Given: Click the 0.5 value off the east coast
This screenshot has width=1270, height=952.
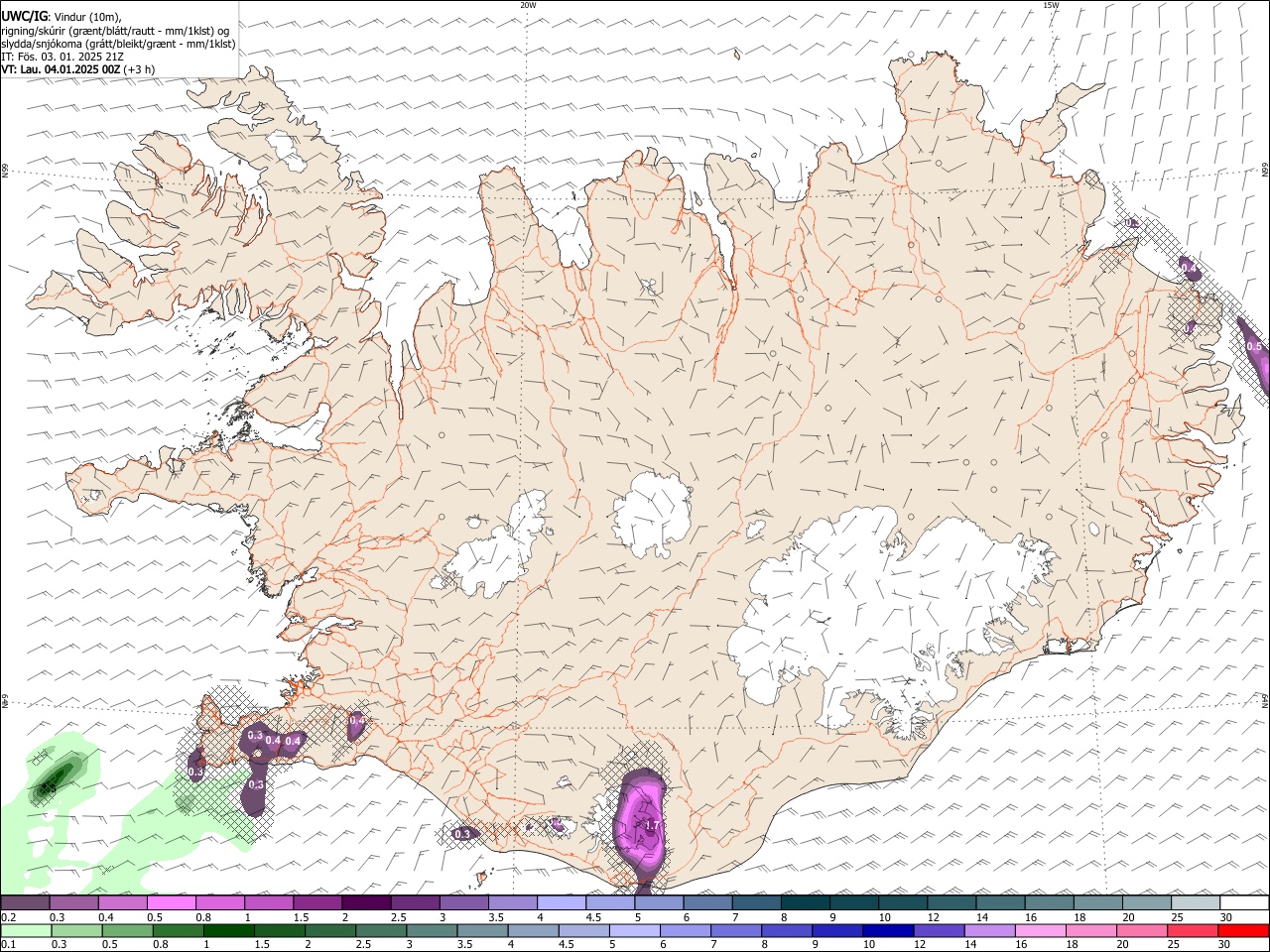Looking at the screenshot, I should point(1254,347).
